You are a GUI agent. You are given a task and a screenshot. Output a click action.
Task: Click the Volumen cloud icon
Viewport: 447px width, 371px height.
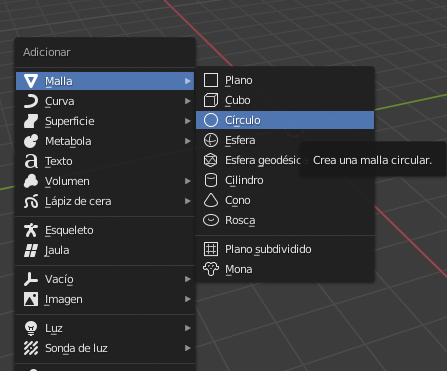point(31,181)
